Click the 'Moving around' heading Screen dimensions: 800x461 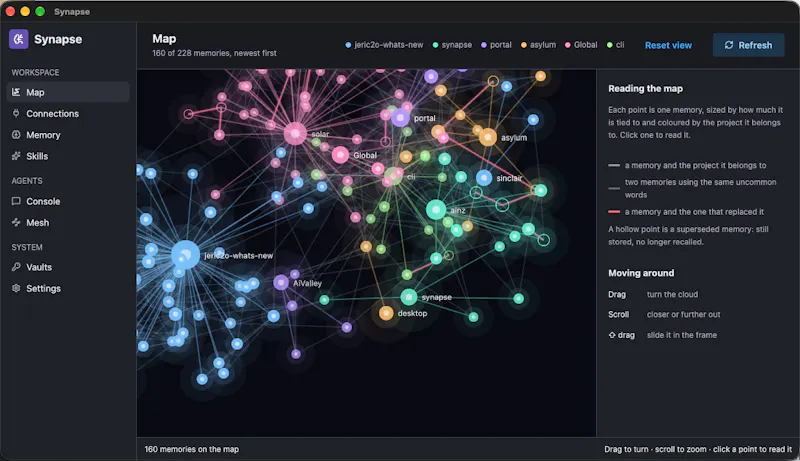click(641, 273)
